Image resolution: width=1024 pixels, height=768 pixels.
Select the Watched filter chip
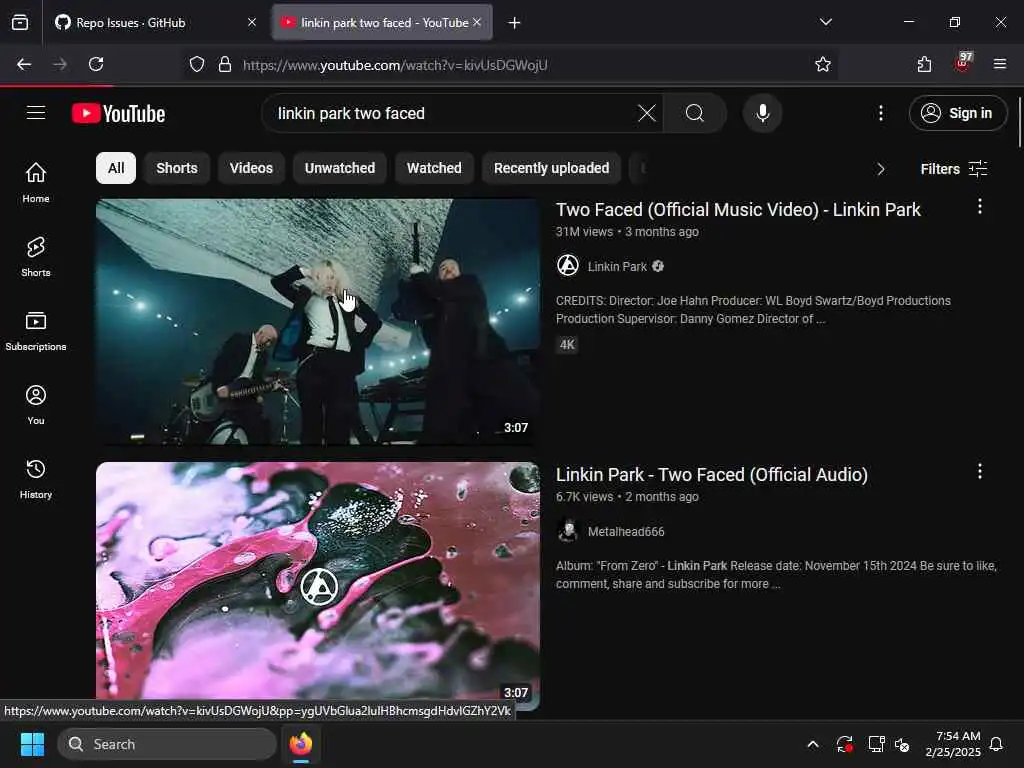click(x=434, y=168)
